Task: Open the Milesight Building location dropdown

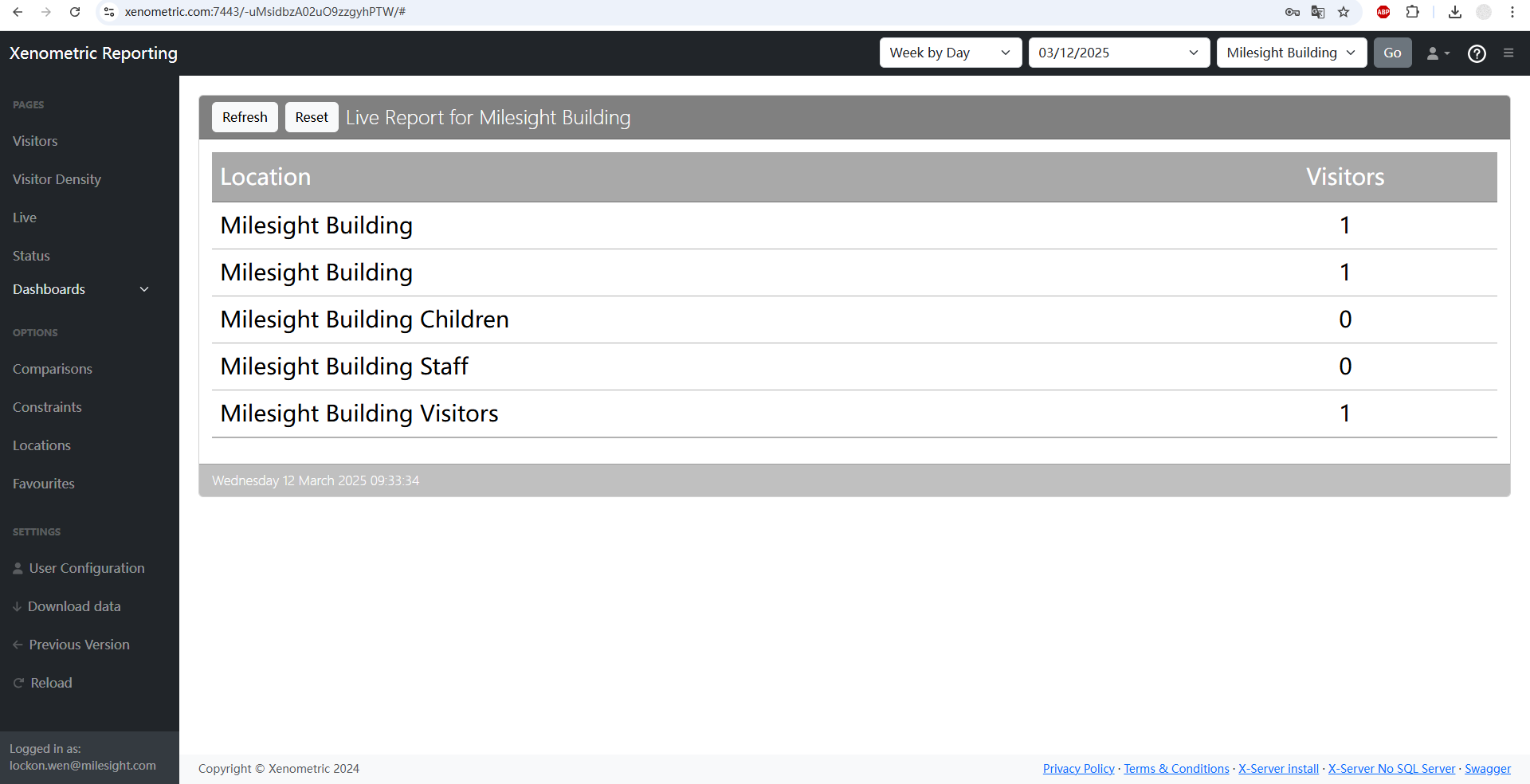Action: coord(1292,53)
